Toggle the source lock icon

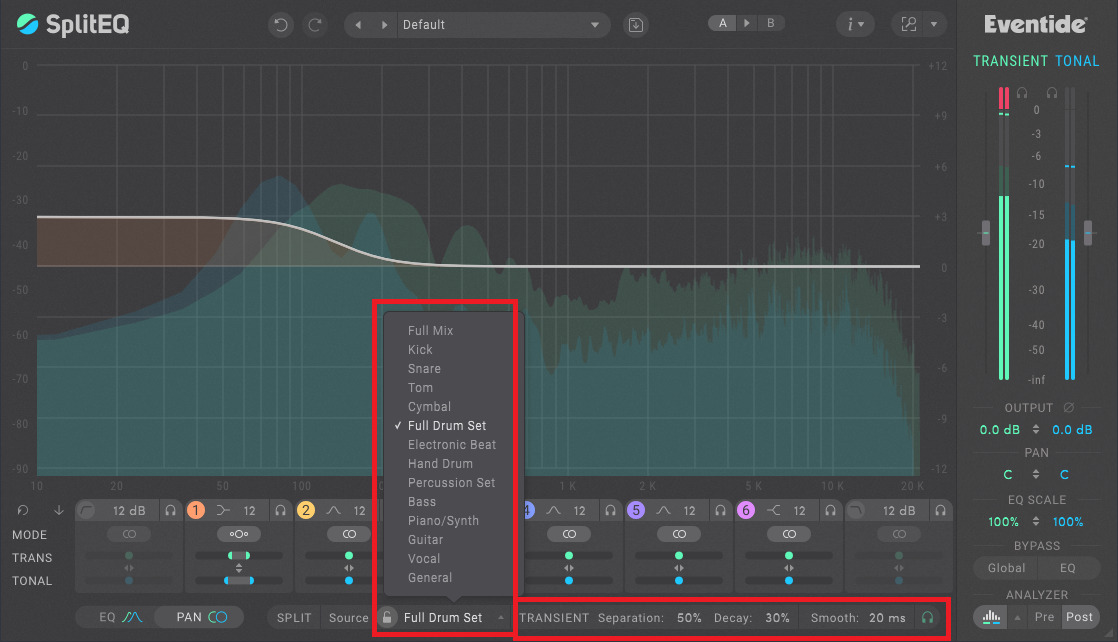click(386, 618)
